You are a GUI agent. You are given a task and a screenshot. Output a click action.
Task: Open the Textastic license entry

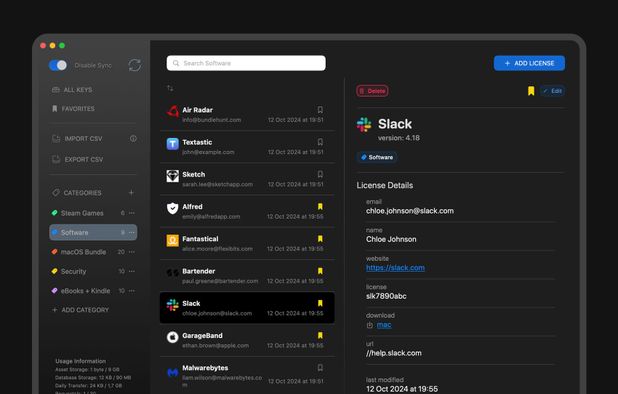[x=247, y=147]
